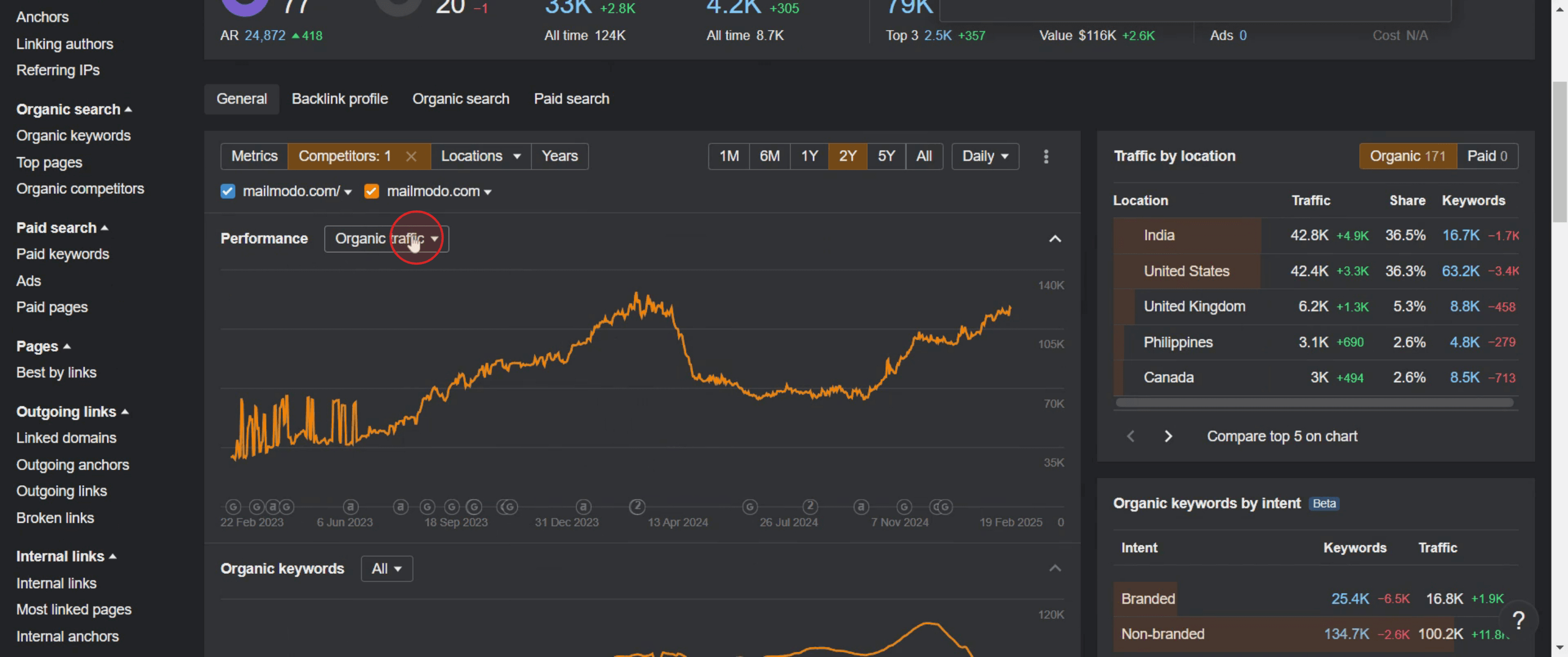Open the Locations dropdown filter
Image resolution: width=1568 pixels, height=657 pixels.
click(480, 157)
